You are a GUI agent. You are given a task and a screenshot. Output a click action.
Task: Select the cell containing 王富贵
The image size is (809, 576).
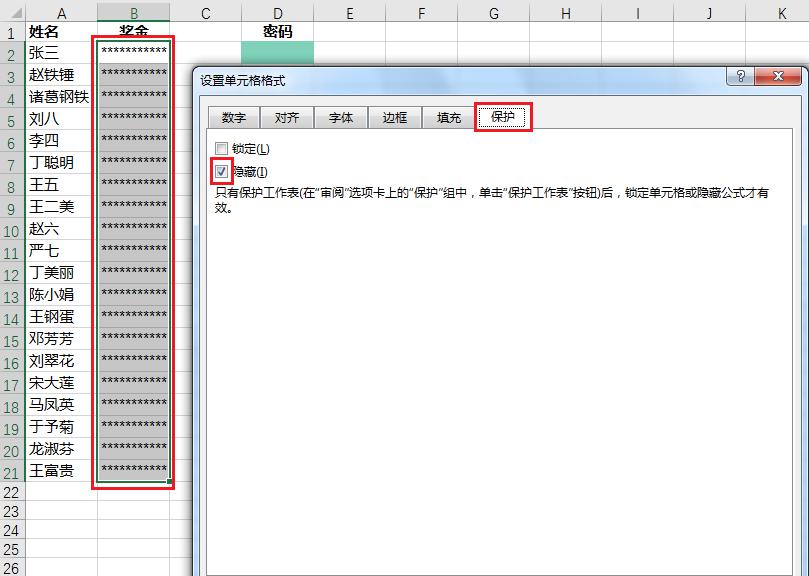[x=61, y=471]
